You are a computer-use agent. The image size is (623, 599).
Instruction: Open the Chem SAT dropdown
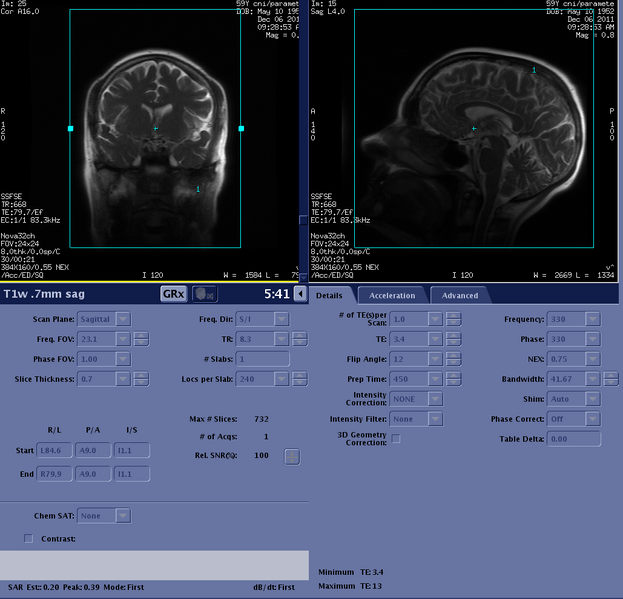pos(123,516)
